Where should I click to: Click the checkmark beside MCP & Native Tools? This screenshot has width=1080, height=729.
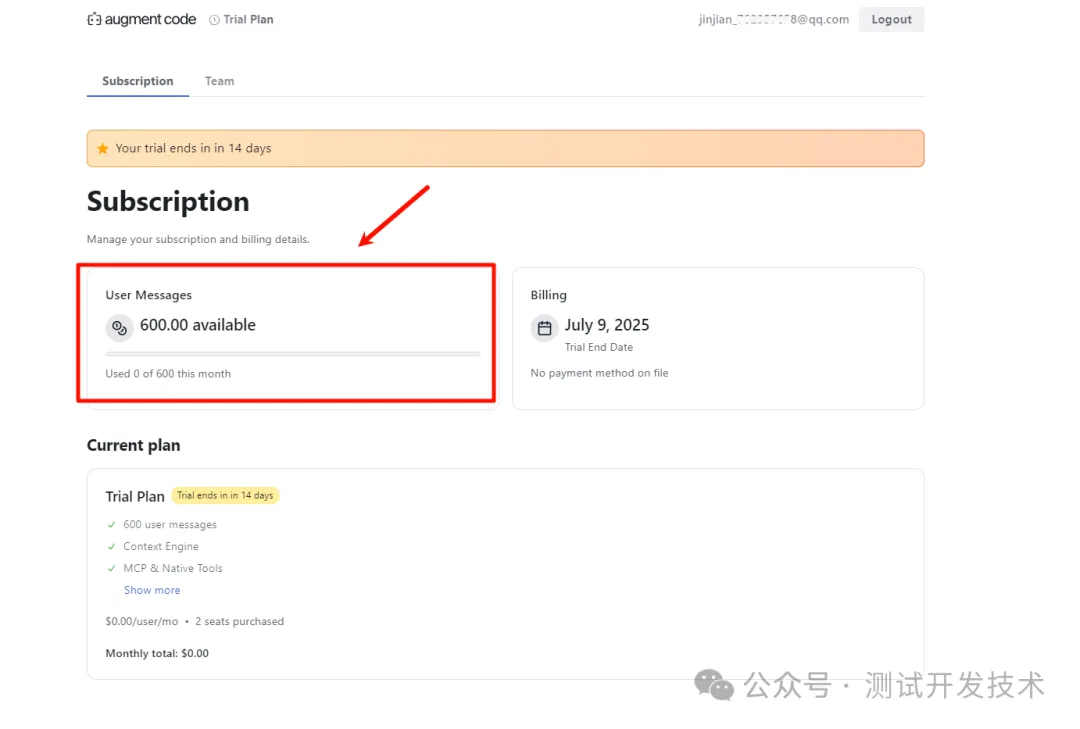[111, 568]
